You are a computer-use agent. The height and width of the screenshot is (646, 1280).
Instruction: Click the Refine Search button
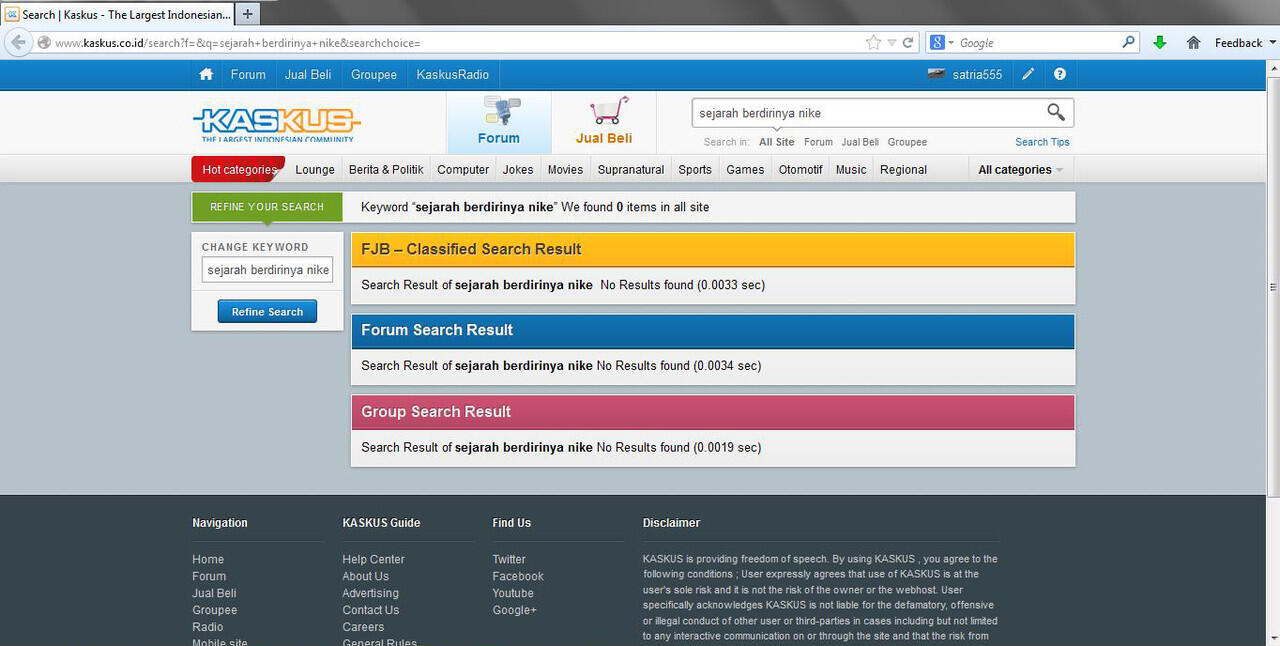click(267, 312)
